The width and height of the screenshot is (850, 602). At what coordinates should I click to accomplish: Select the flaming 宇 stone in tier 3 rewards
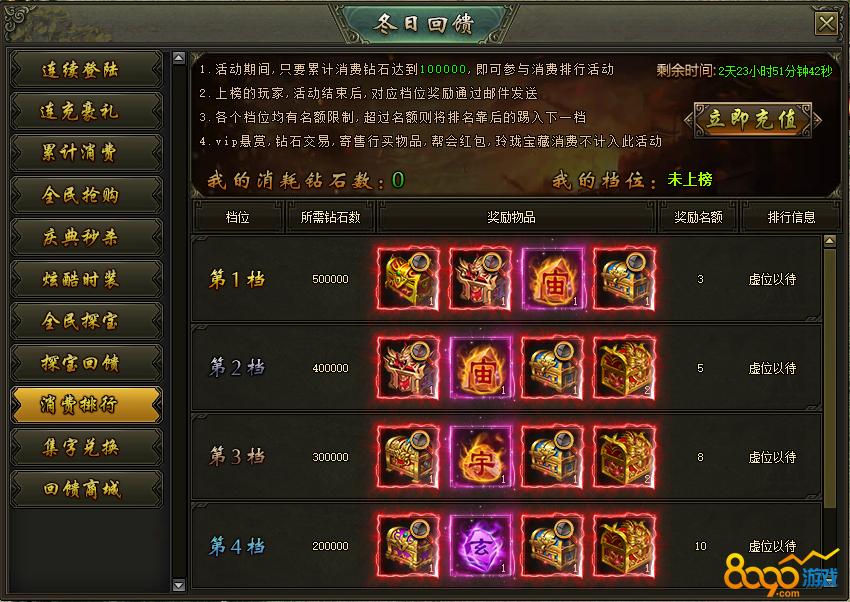click(x=481, y=457)
